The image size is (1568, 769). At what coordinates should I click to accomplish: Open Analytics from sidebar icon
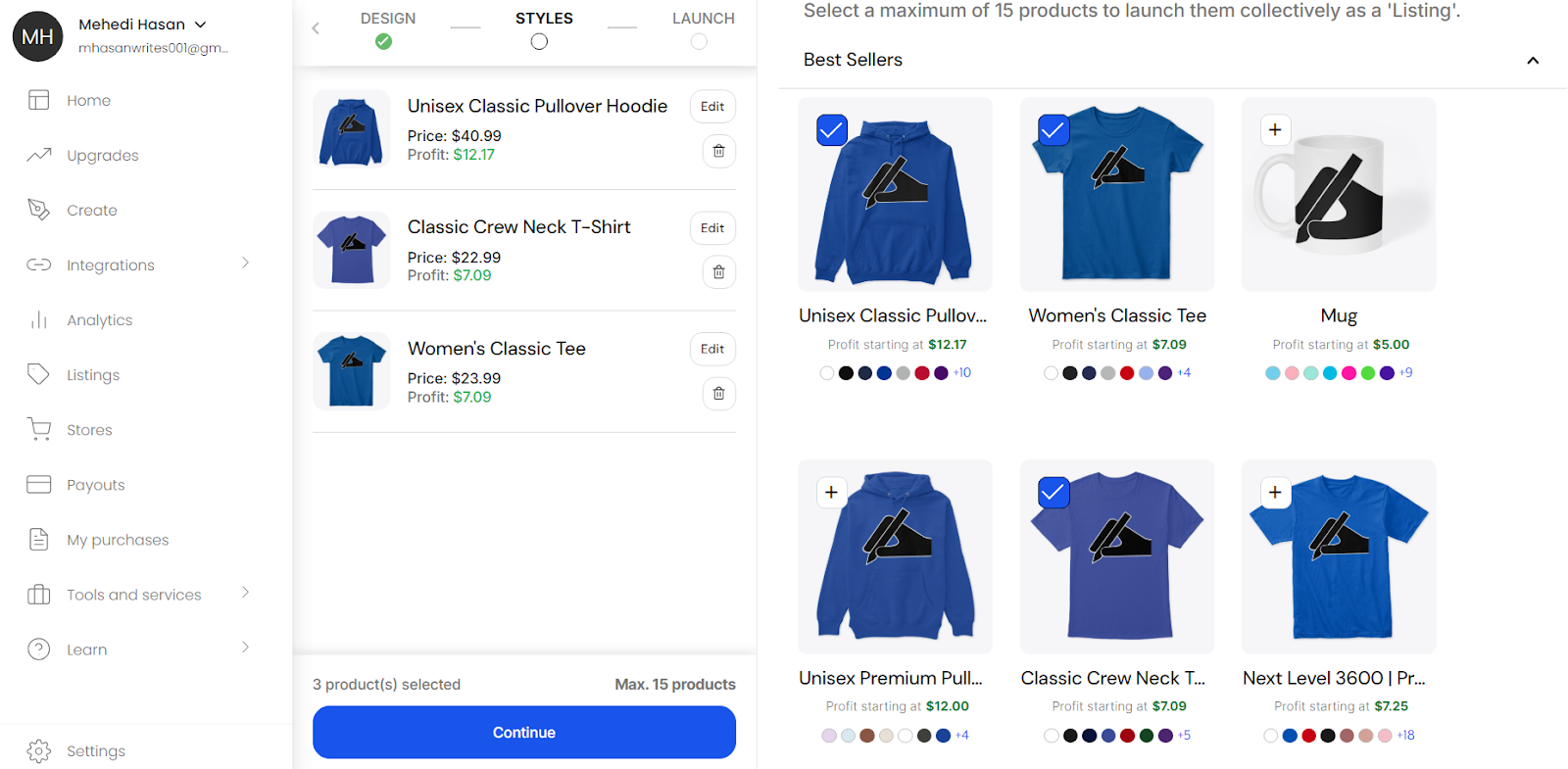pos(39,320)
